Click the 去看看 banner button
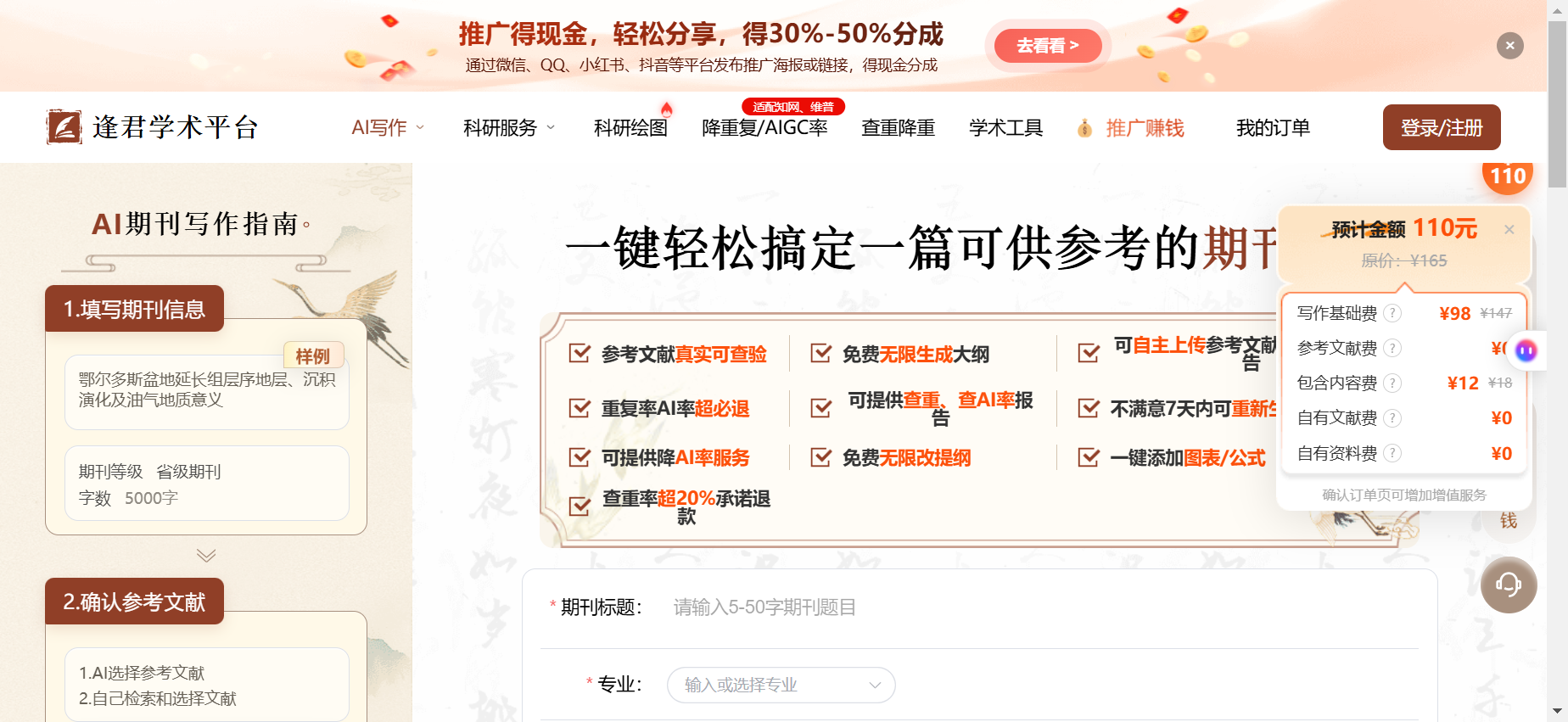Viewport: 1568px width, 722px height. coord(1048,46)
